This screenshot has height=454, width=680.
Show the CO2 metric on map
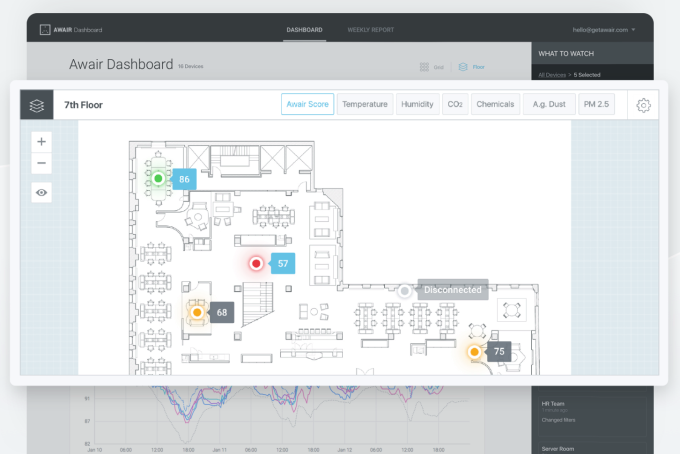pyautogui.click(x=455, y=104)
